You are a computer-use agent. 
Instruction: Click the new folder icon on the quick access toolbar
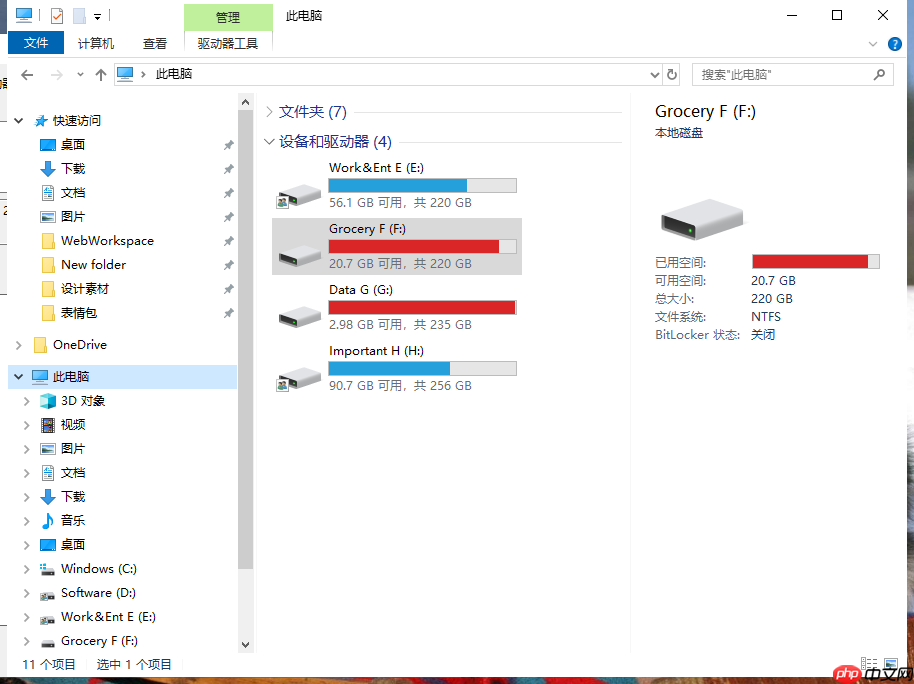coord(79,15)
